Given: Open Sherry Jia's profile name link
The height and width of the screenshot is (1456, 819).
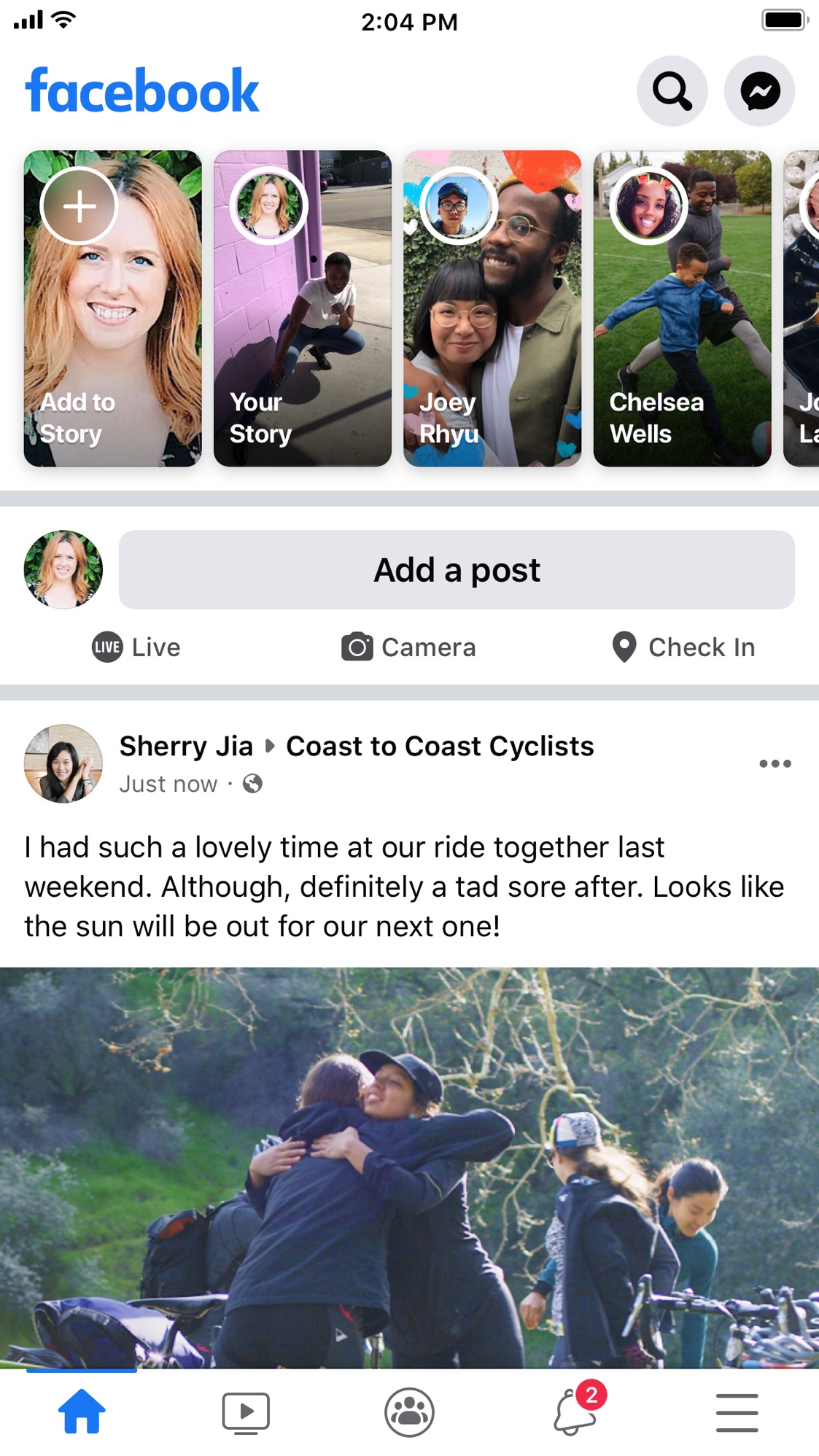Looking at the screenshot, I should point(186,746).
